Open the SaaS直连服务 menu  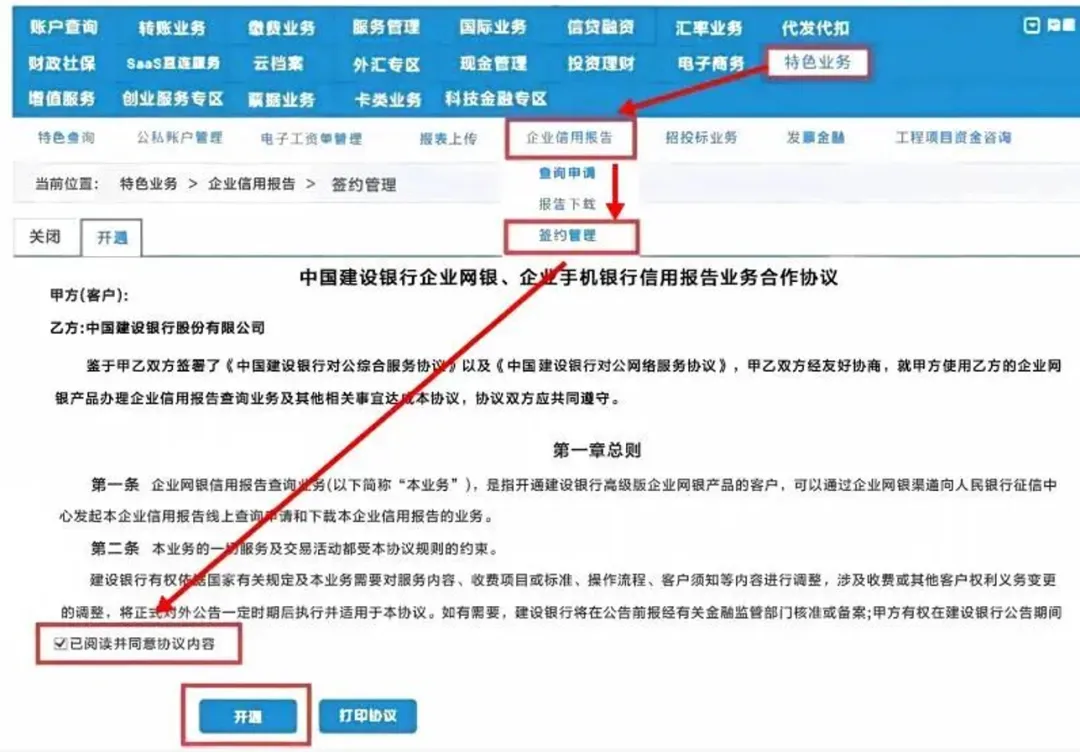(173, 63)
